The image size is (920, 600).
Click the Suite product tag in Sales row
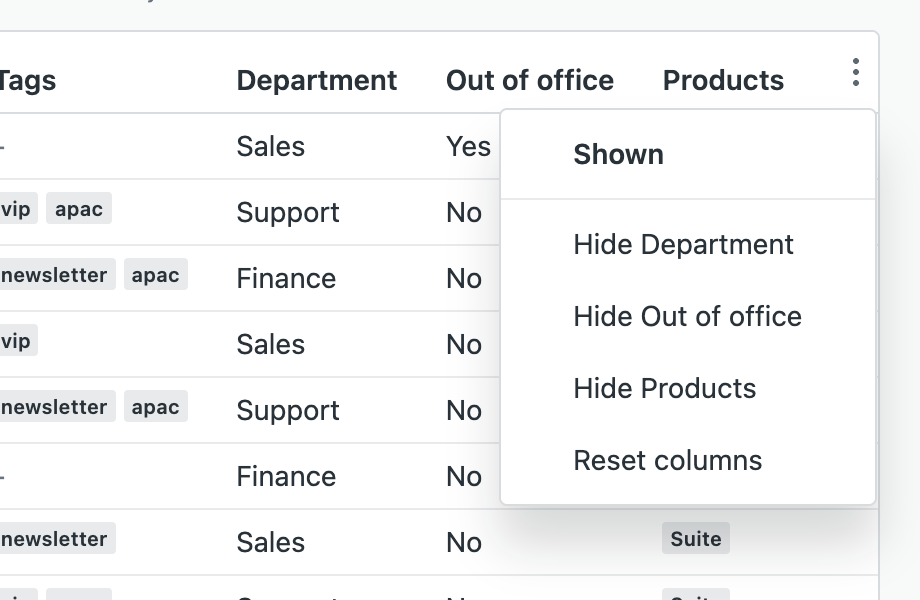point(696,538)
